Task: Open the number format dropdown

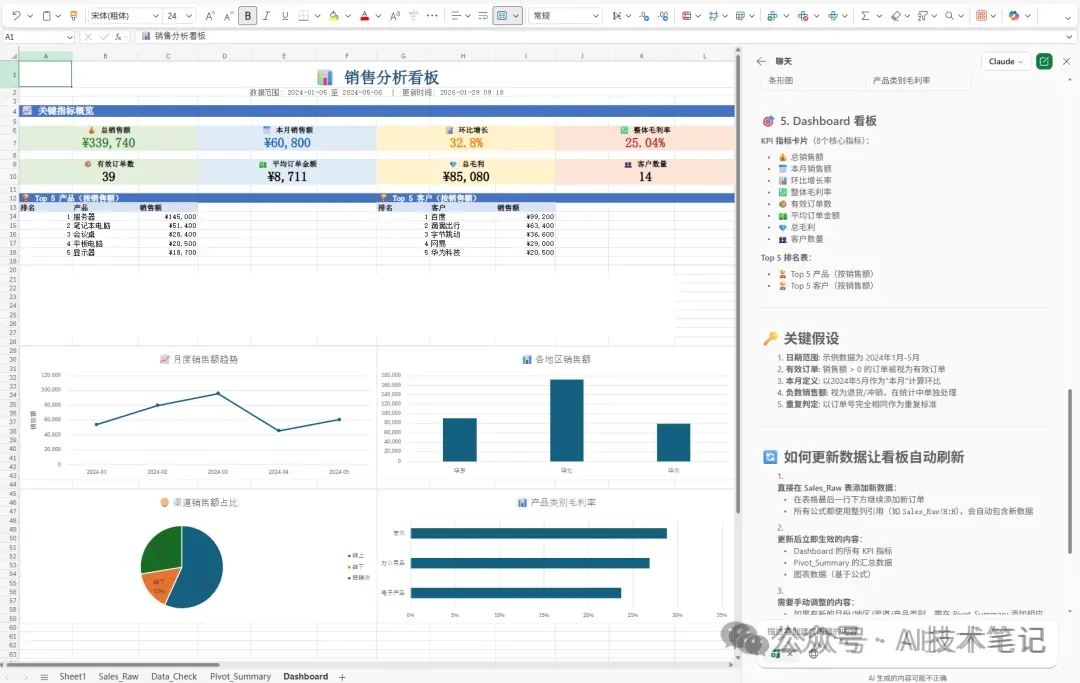Action: coord(595,15)
